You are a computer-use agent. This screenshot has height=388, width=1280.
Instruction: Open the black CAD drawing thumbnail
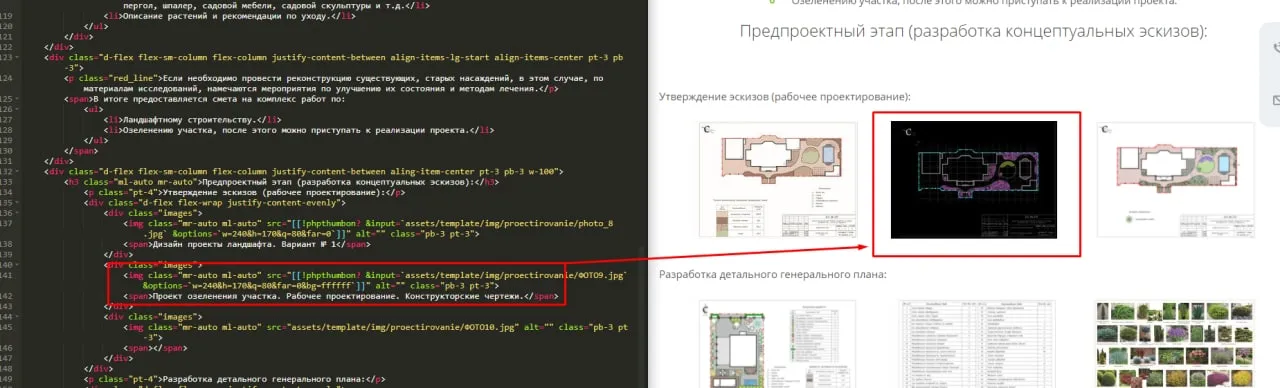[x=974, y=180]
